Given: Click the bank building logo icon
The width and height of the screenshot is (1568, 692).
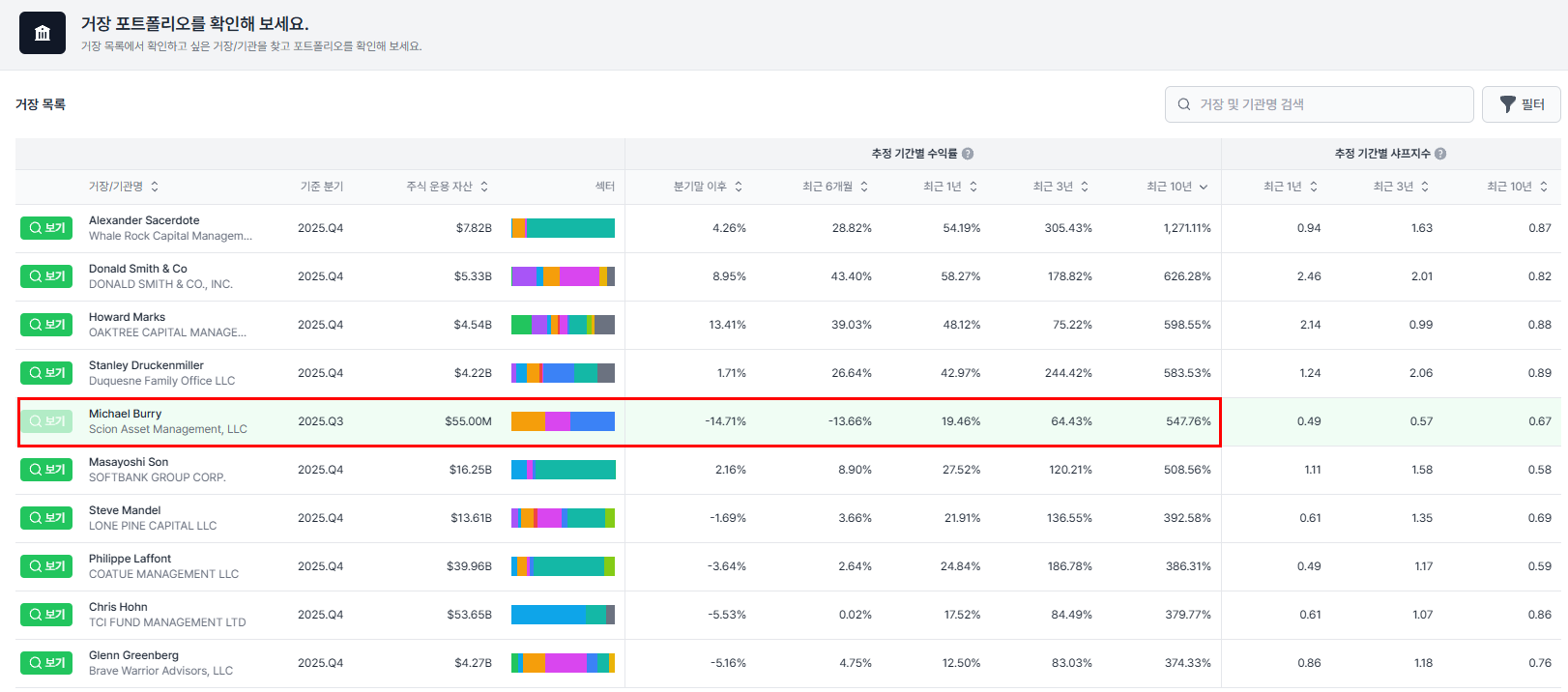Looking at the screenshot, I should 43,33.
